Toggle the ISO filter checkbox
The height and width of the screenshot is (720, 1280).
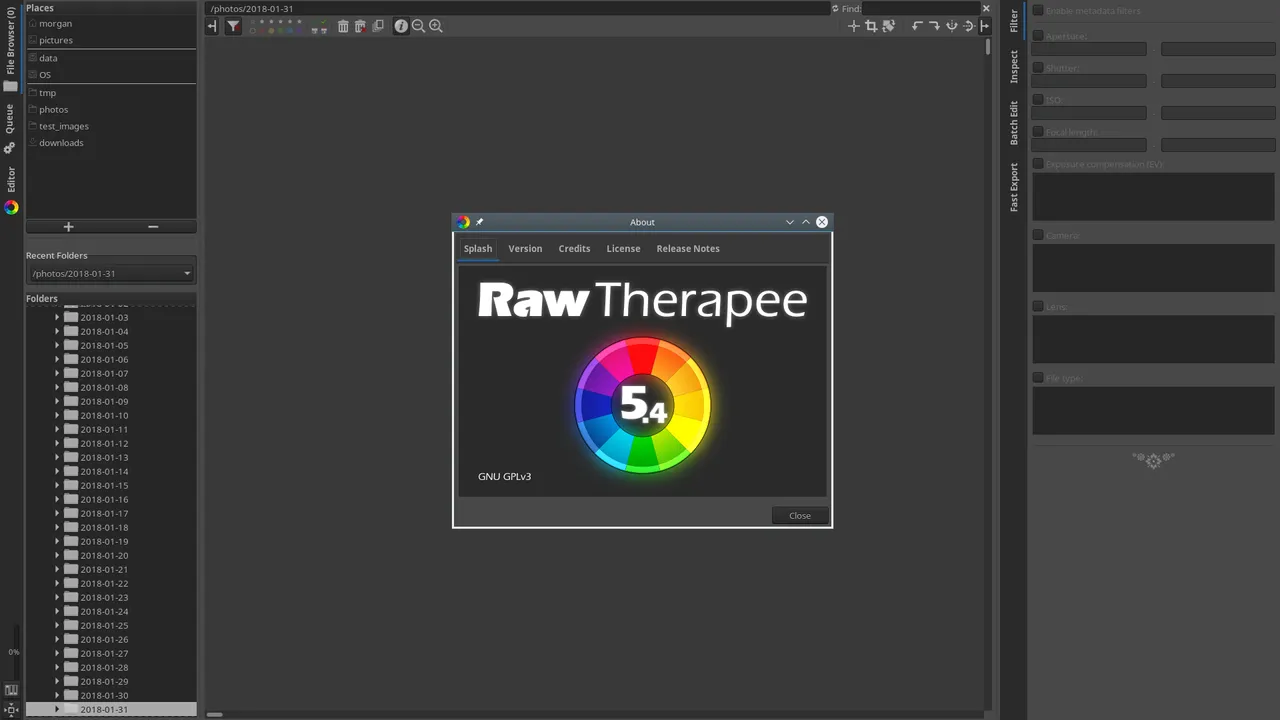[1038, 100]
